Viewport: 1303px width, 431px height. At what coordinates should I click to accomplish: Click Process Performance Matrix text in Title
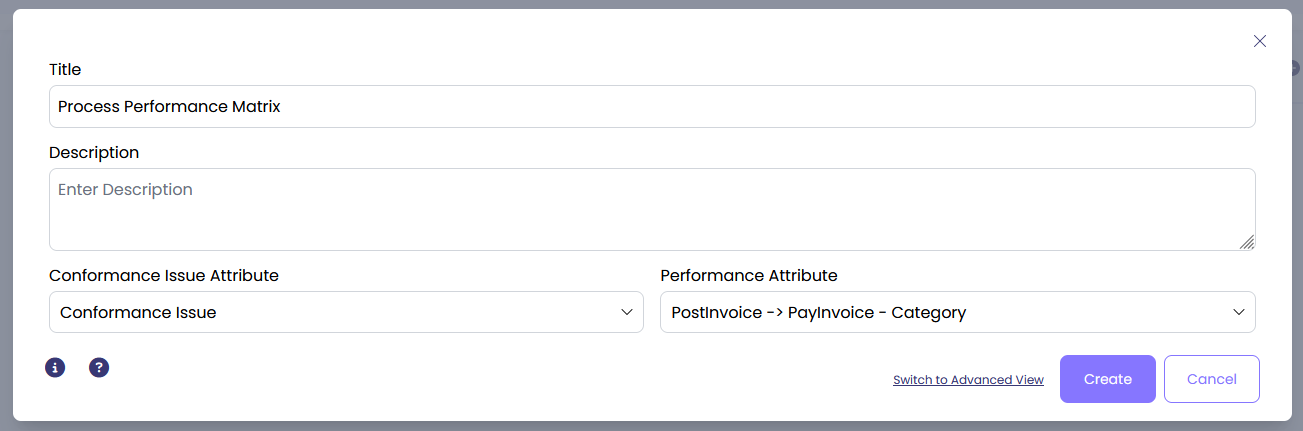[169, 106]
